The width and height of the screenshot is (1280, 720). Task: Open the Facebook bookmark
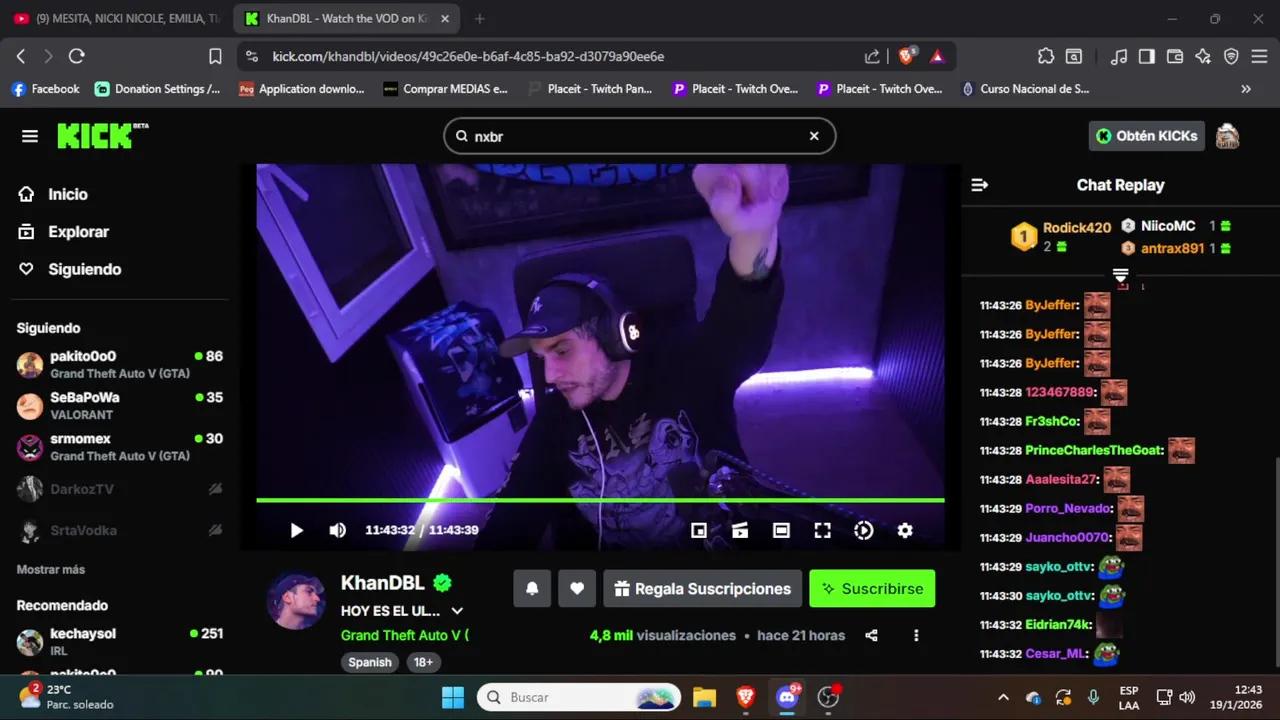[45, 89]
